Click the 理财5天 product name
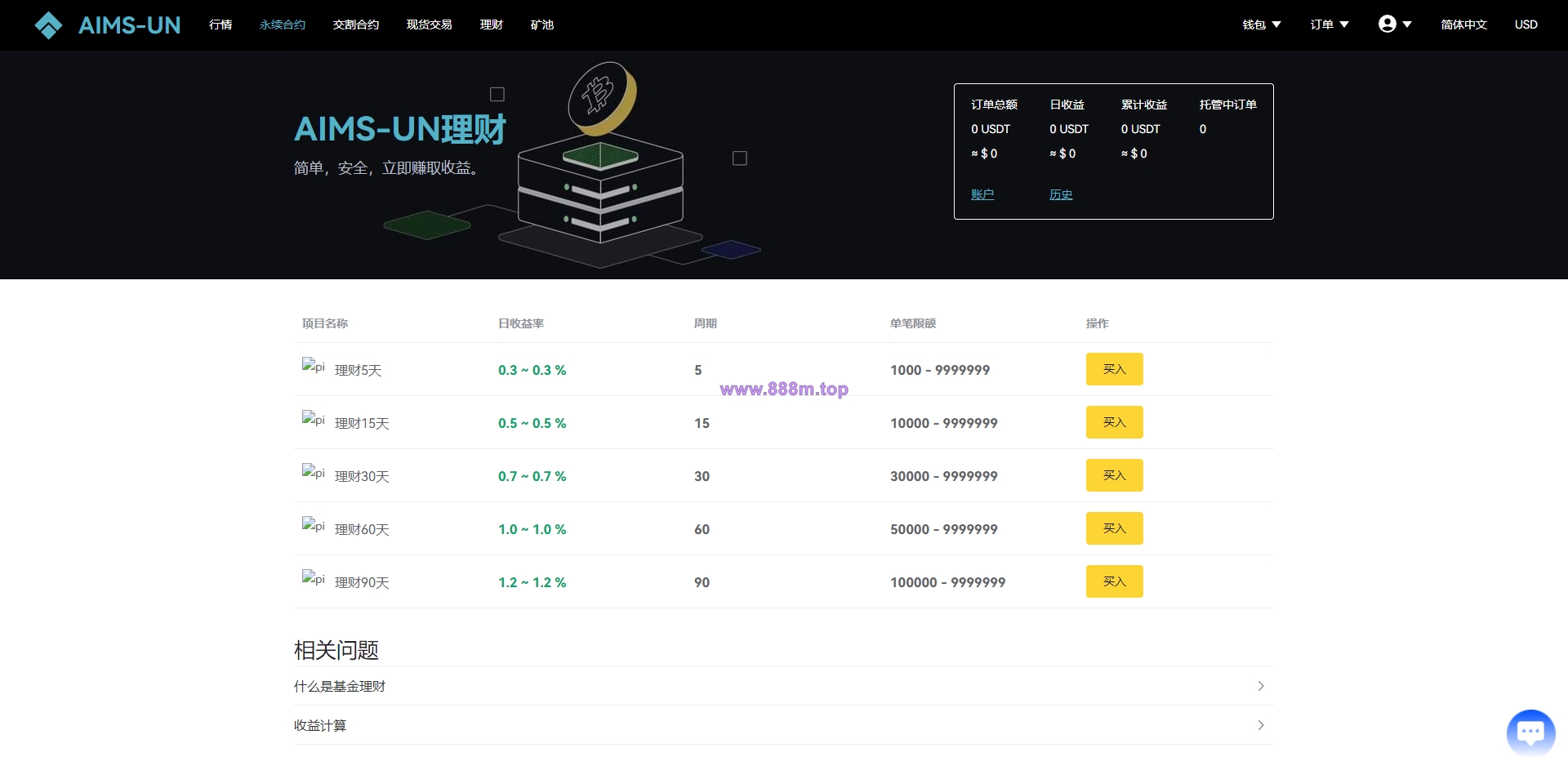The height and width of the screenshot is (757, 1568). pos(358,370)
